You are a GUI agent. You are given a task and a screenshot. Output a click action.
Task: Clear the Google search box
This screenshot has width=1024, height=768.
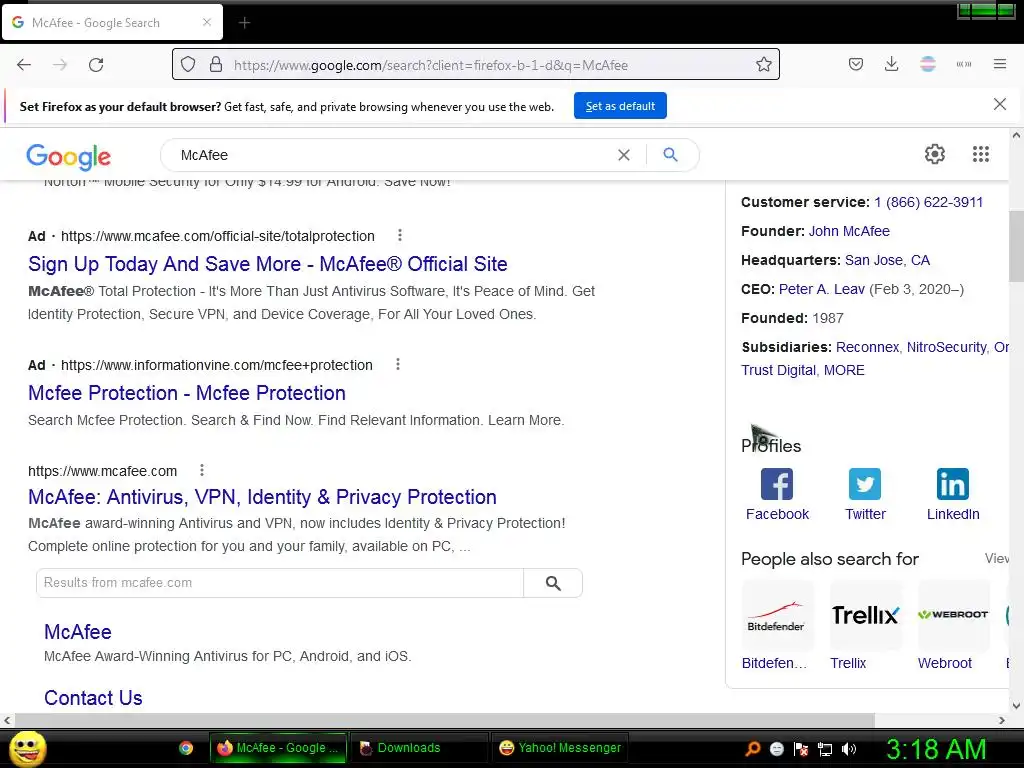[624, 155]
